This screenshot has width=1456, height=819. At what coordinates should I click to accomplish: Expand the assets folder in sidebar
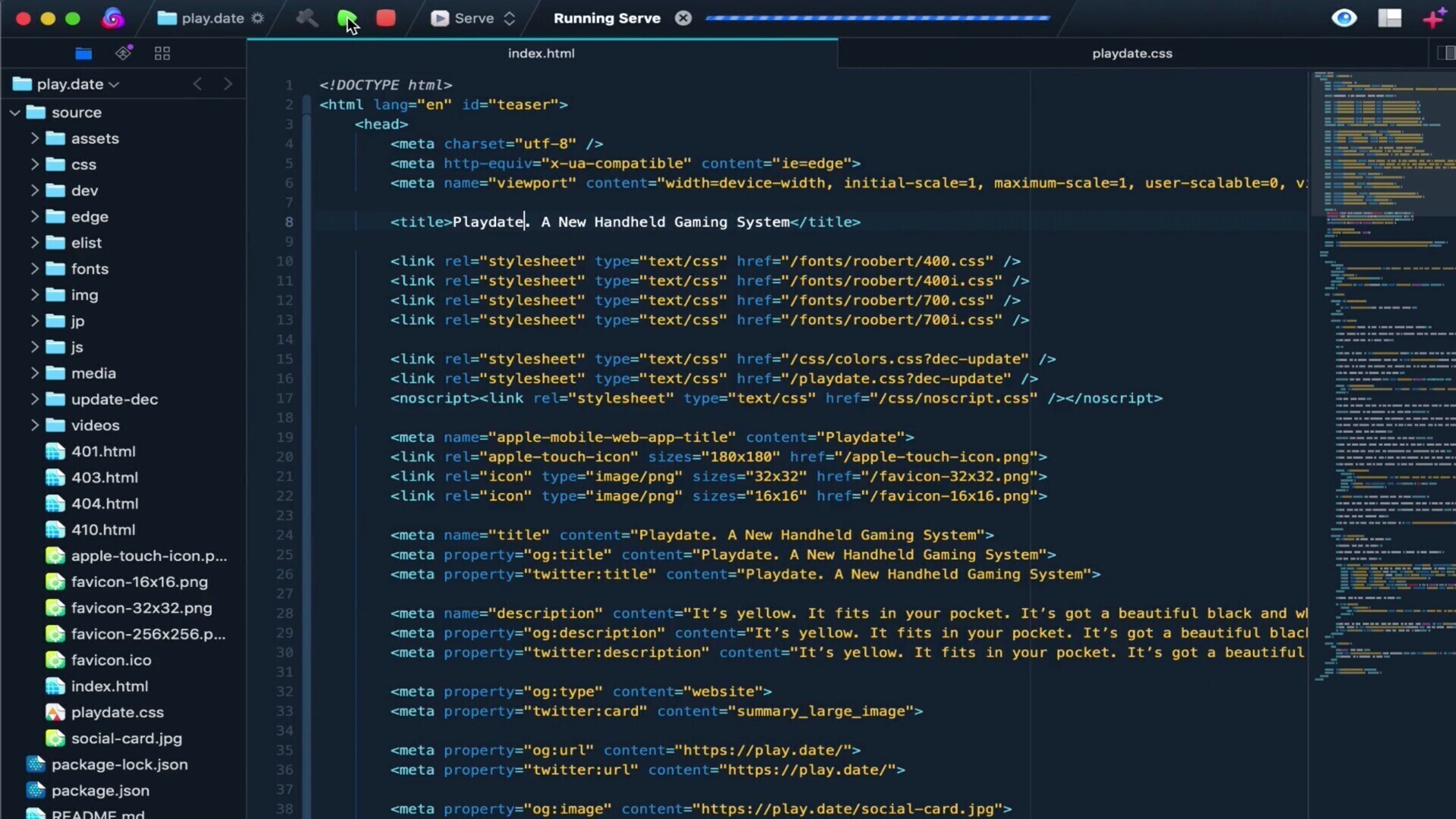(35, 138)
